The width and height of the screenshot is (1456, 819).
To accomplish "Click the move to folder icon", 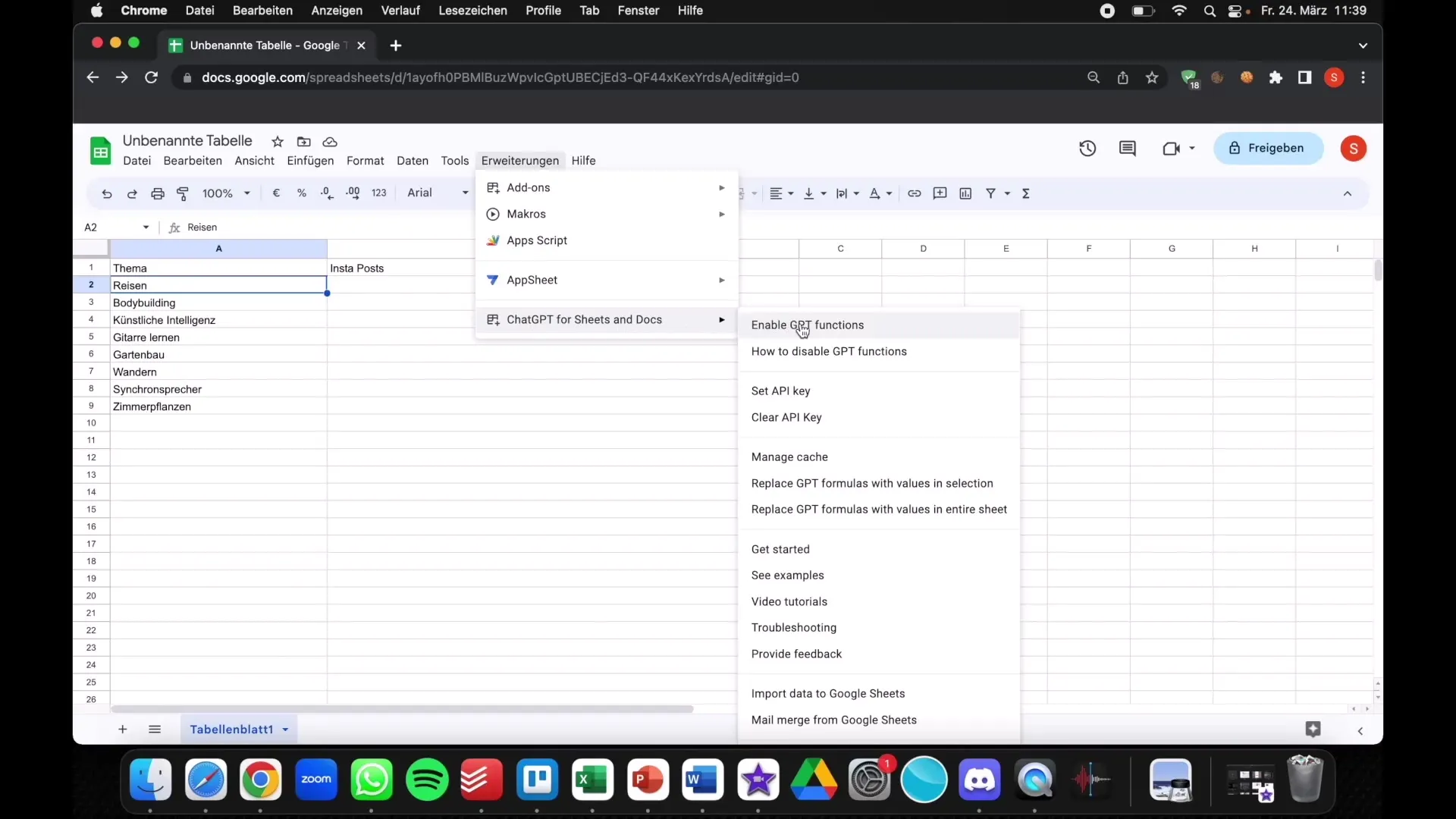I will (x=304, y=142).
